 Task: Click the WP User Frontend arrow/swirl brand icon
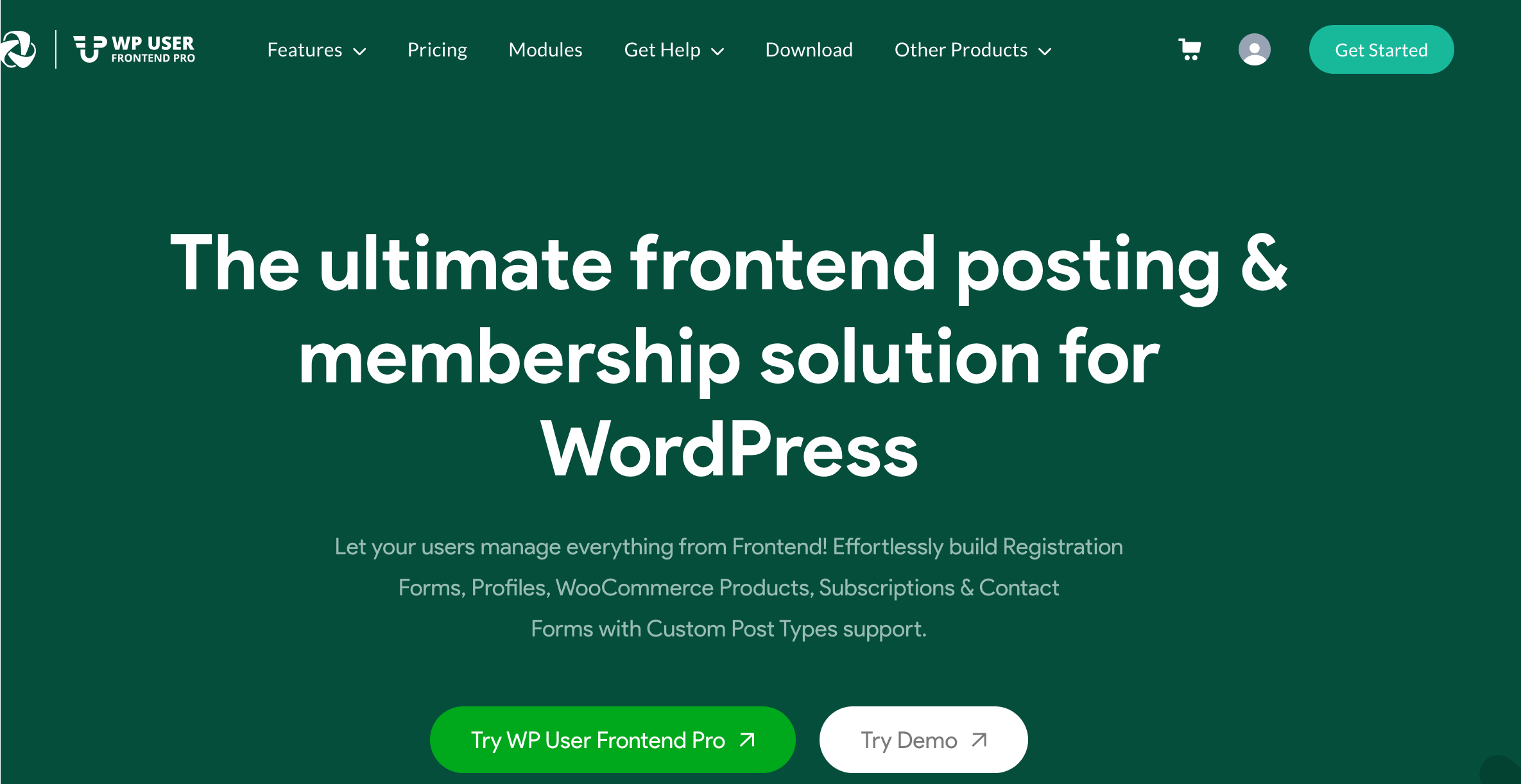tap(20, 49)
